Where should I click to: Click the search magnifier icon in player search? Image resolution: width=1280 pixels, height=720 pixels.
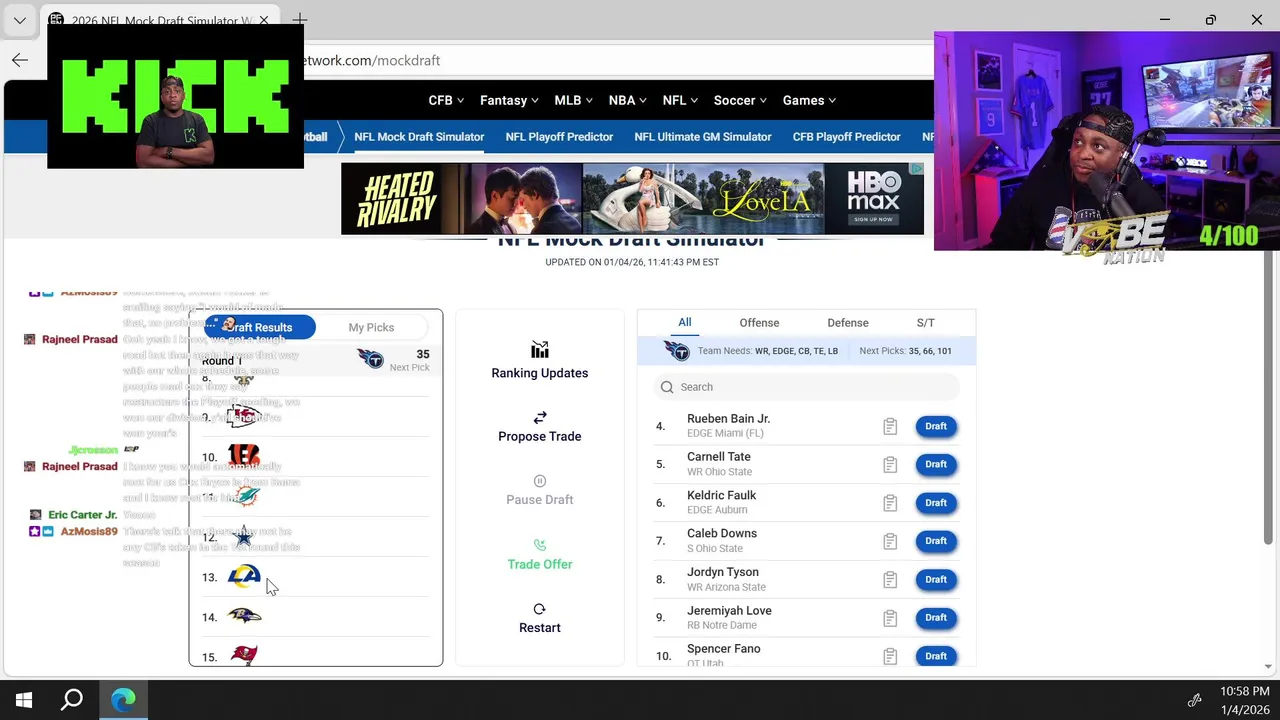pos(667,387)
